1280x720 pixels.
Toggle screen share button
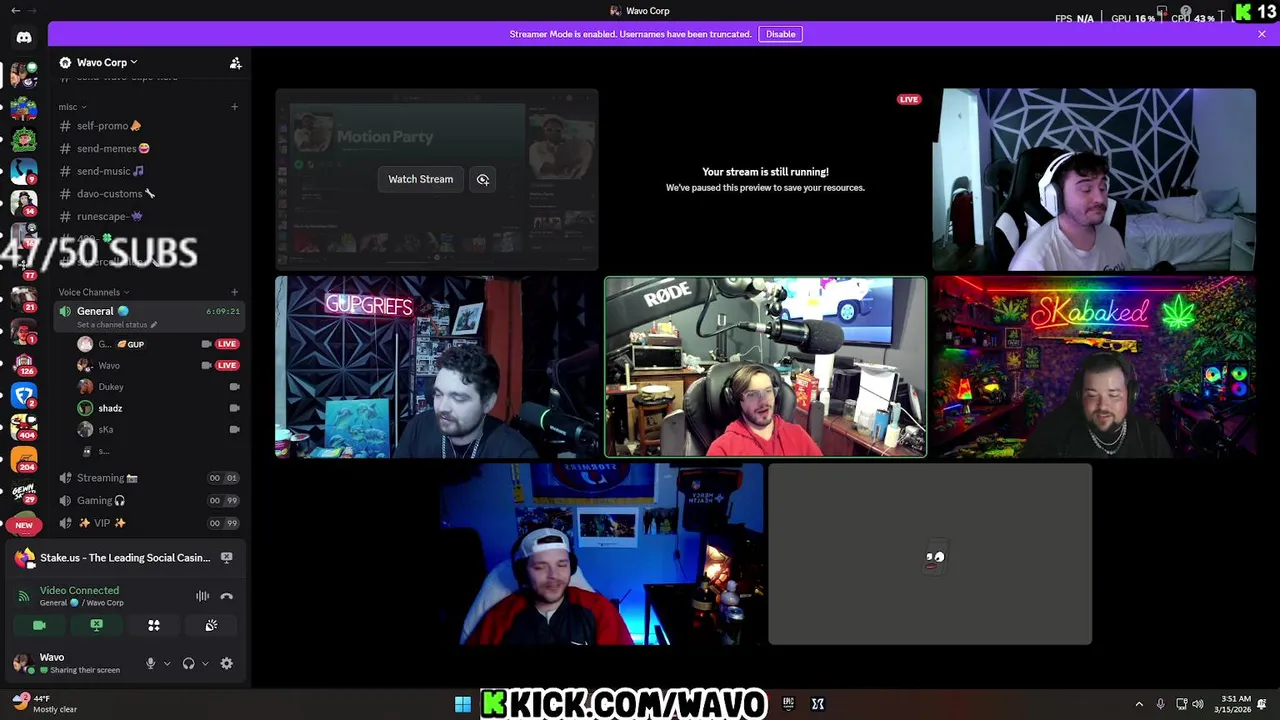96,625
